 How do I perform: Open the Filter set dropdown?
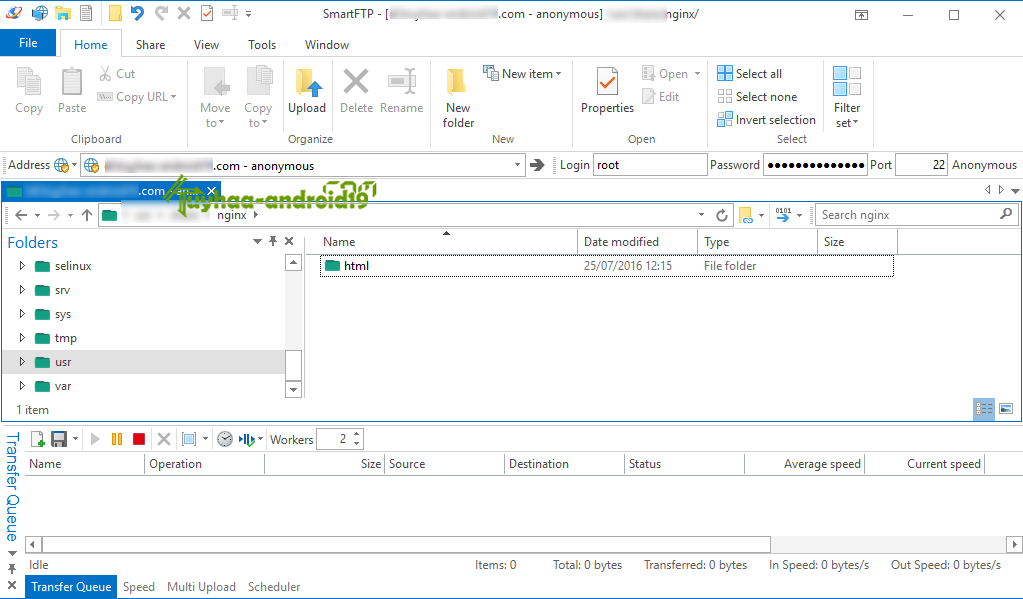(847, 97)
